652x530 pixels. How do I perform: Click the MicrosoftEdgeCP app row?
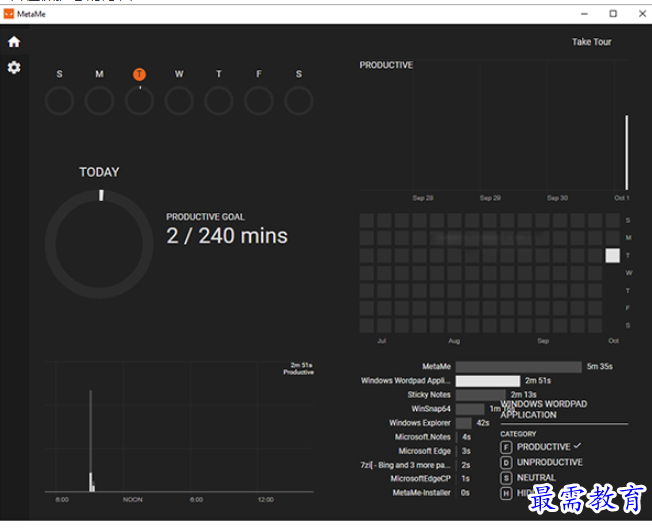tap(430, 479)
